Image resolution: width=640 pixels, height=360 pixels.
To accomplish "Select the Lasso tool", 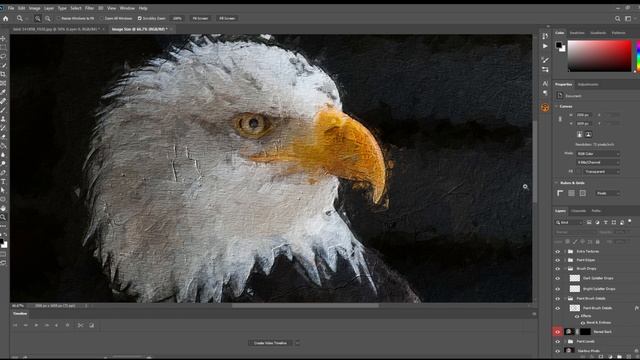I will 3,56.
